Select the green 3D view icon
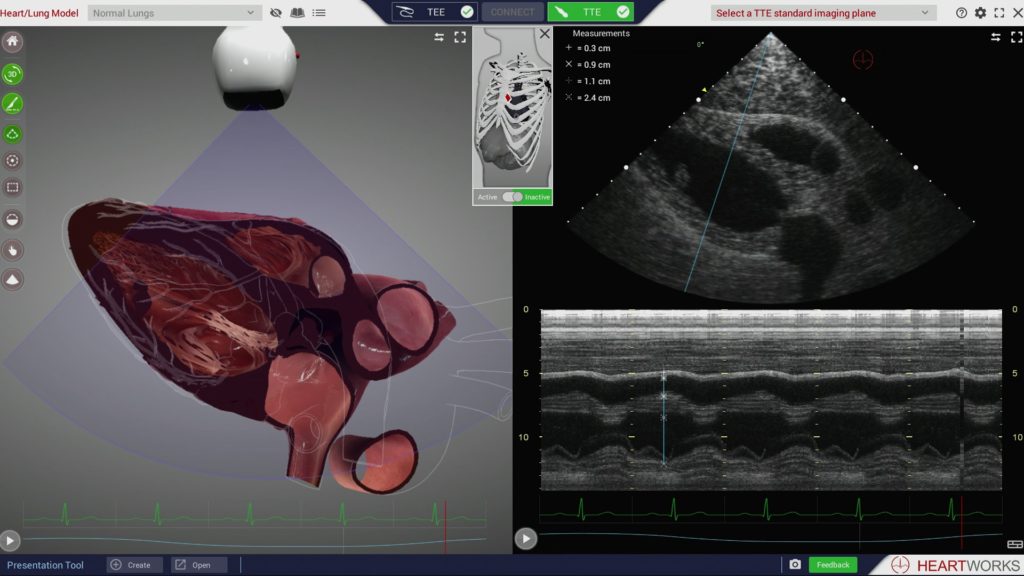Viewport: 1024px width, 576px height. [13, 74]
